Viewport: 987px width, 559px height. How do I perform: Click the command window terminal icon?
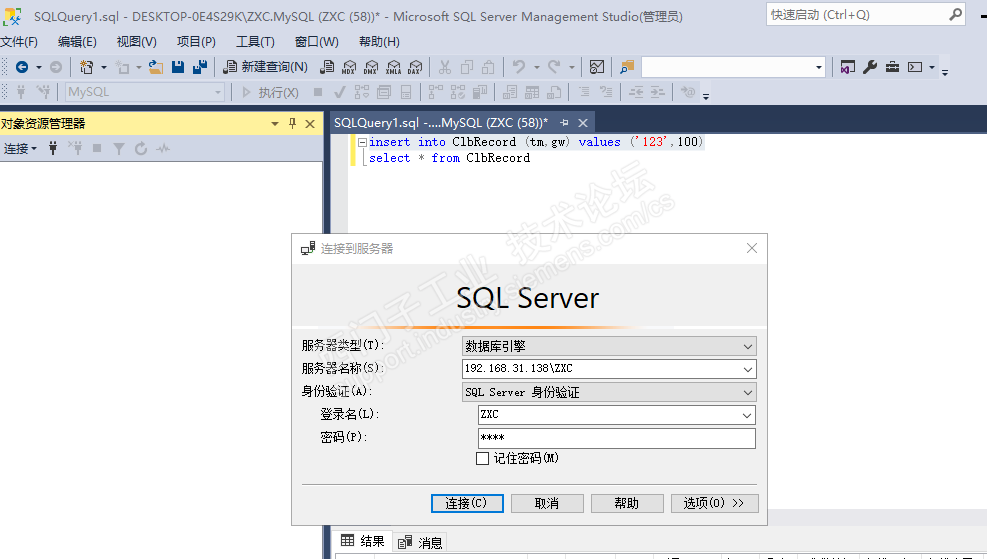(915, 67)
